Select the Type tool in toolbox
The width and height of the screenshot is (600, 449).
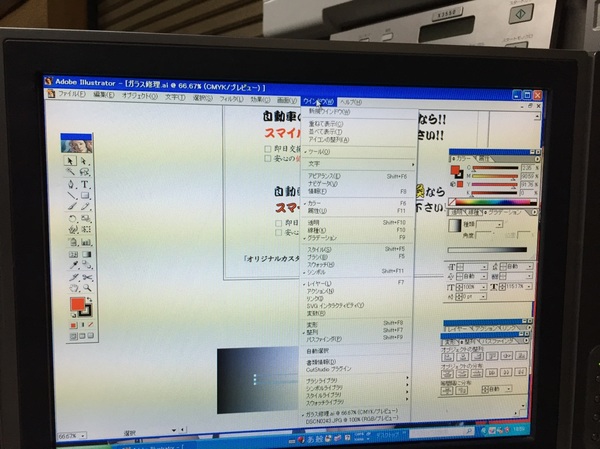point(86,185)
